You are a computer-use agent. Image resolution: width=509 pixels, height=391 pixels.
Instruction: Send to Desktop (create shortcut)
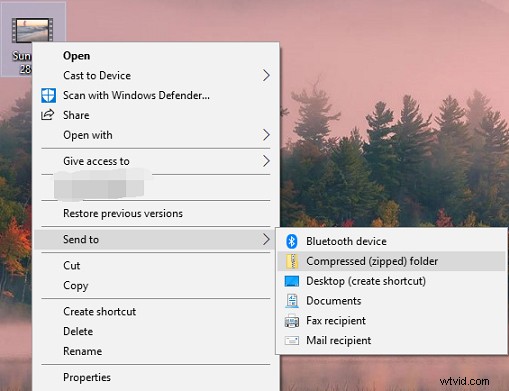(392, 281)
